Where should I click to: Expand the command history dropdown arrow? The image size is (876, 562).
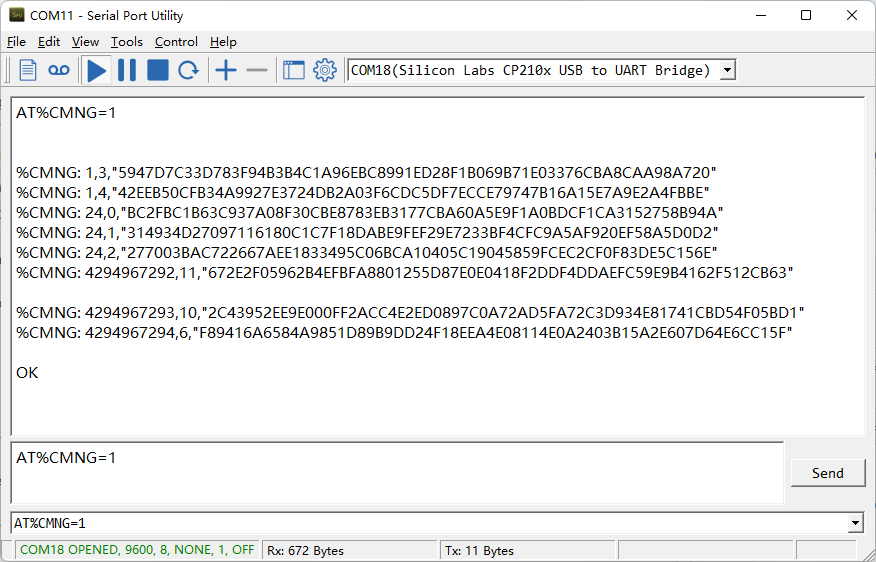[x=855, y=523]
